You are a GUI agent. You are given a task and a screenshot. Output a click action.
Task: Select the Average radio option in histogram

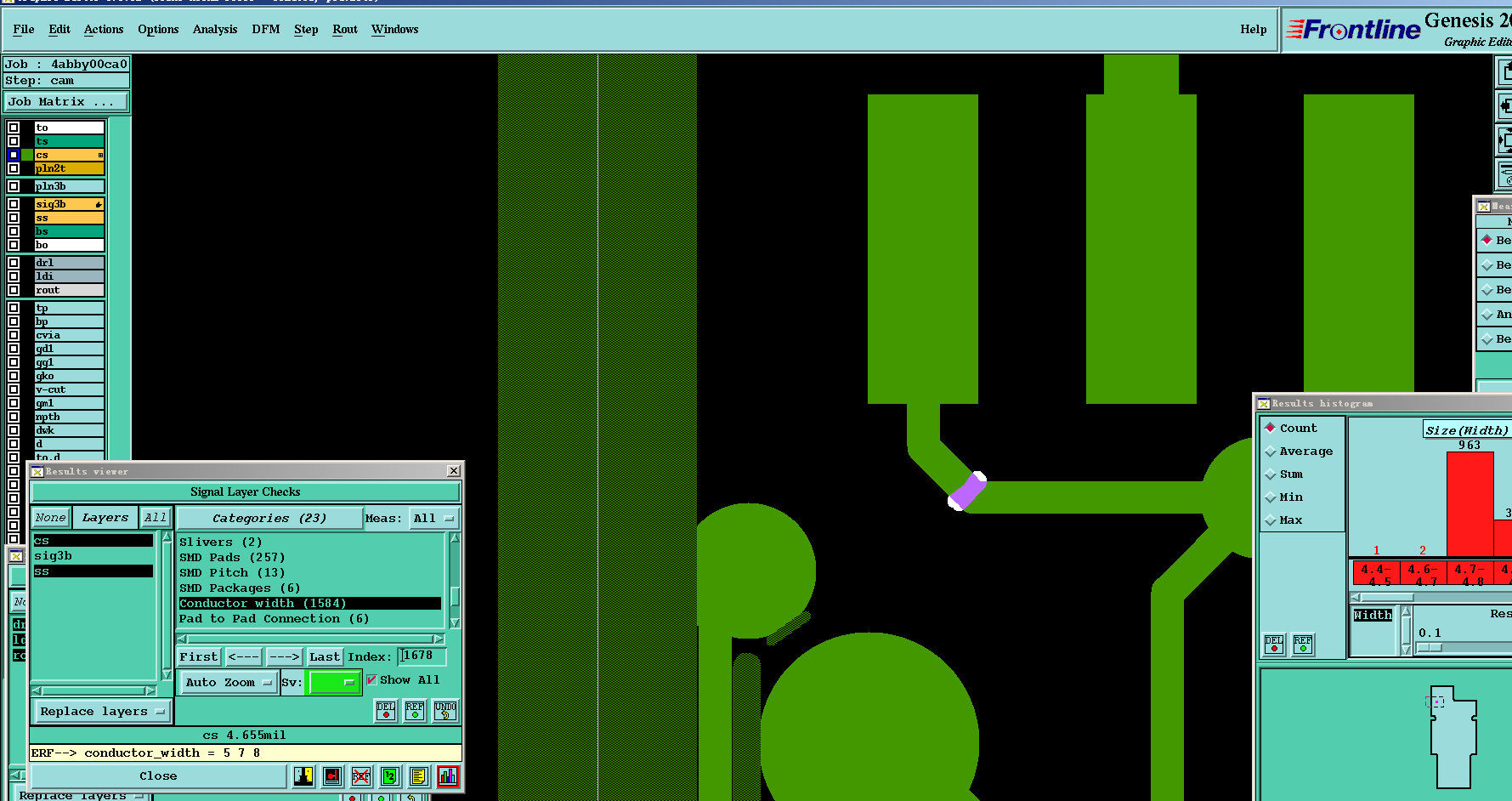1271,451
